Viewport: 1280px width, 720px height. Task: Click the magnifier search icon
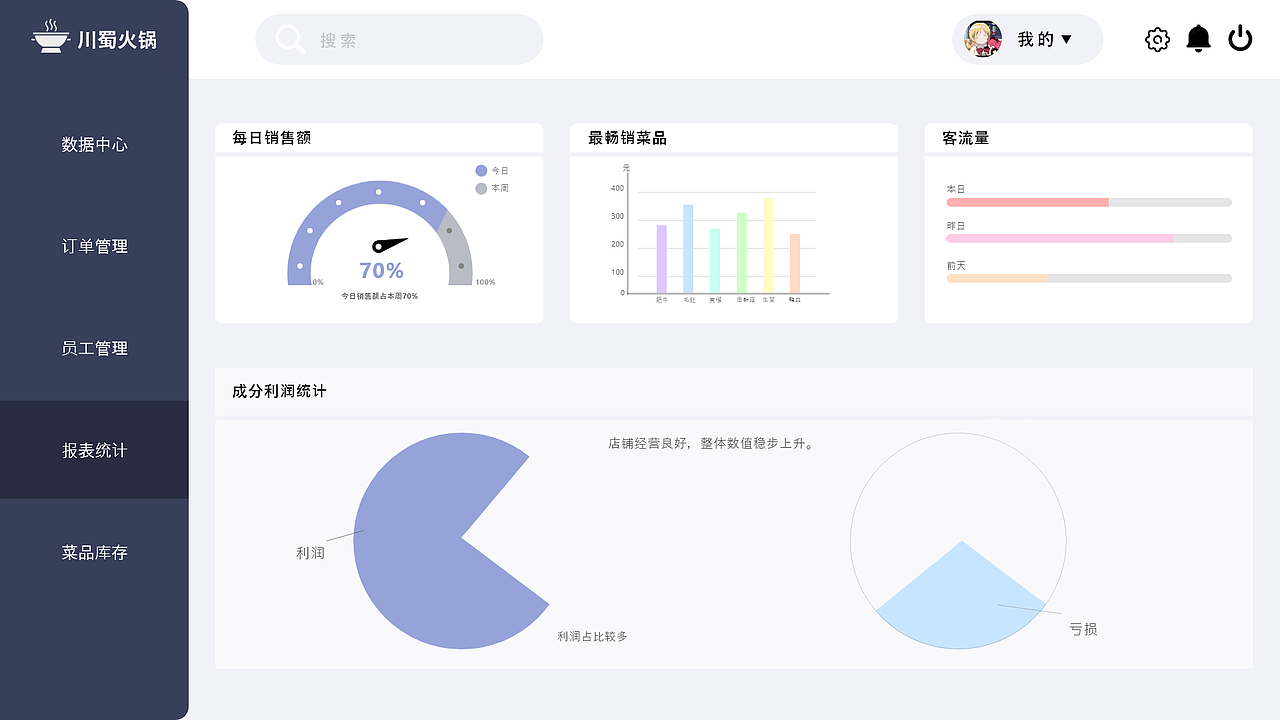(290, 40)
